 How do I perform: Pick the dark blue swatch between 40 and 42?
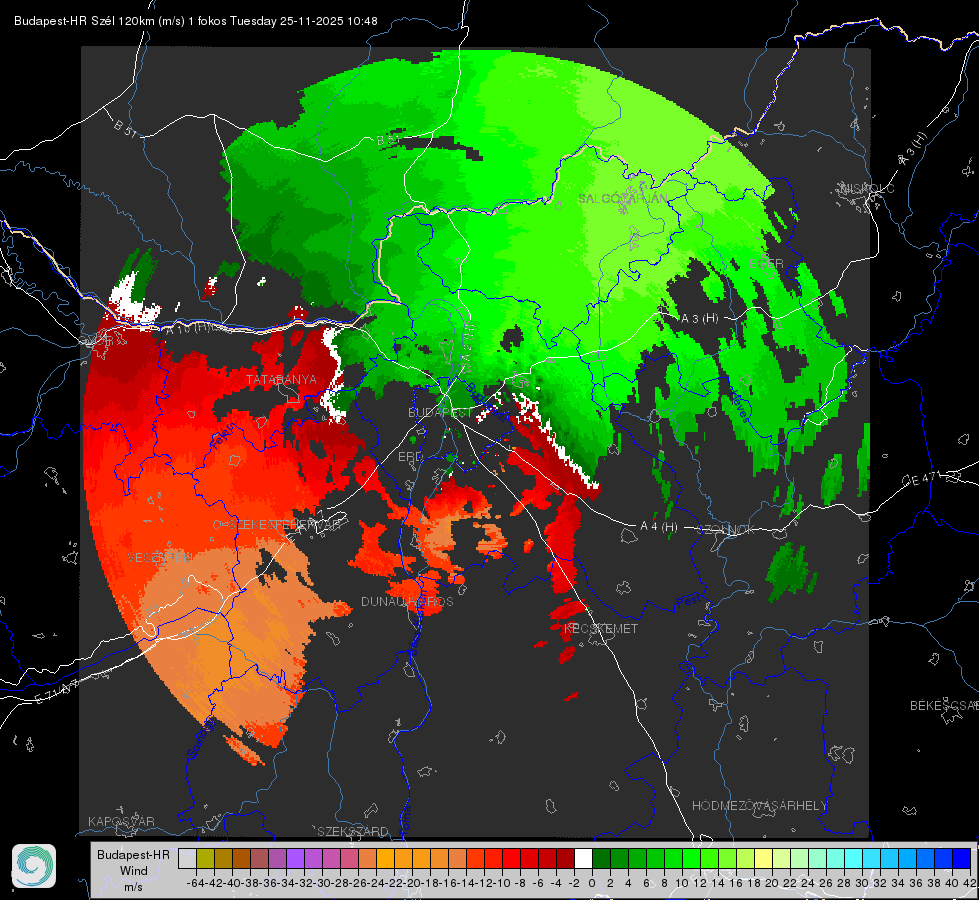[x=961, y=859]
